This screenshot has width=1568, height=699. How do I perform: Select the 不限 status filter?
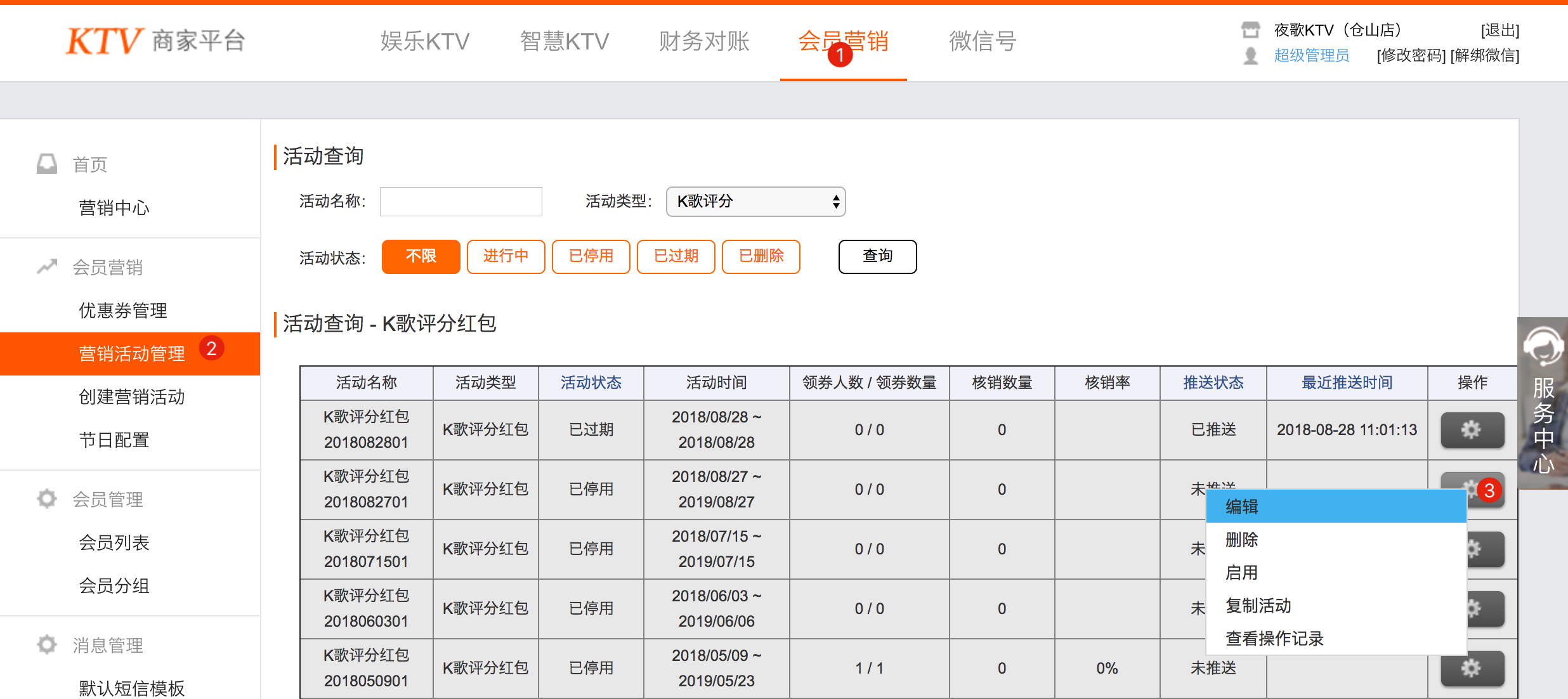[421, 256]
